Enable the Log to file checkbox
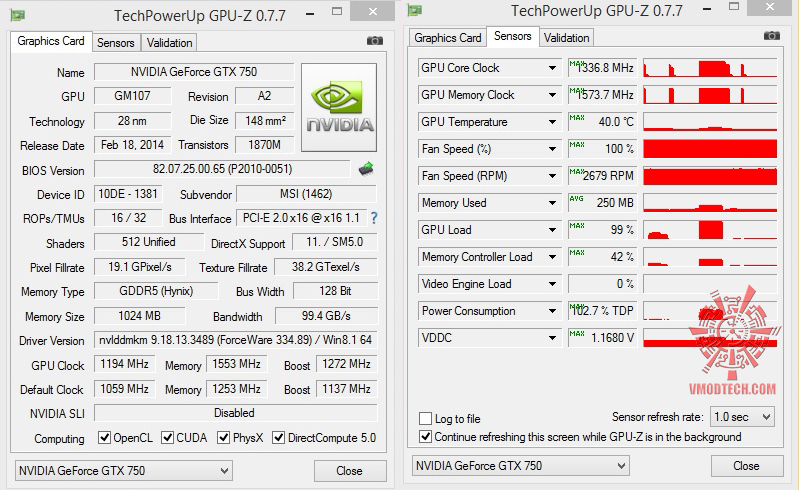This screenshot has height=493, width=800. click(426, 419)
